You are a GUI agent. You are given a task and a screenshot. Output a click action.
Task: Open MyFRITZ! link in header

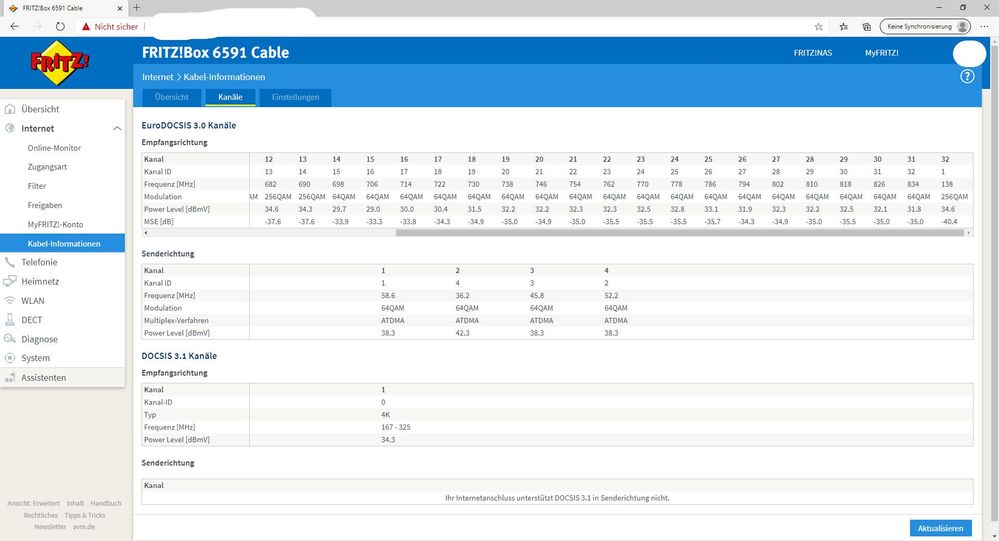882,53
